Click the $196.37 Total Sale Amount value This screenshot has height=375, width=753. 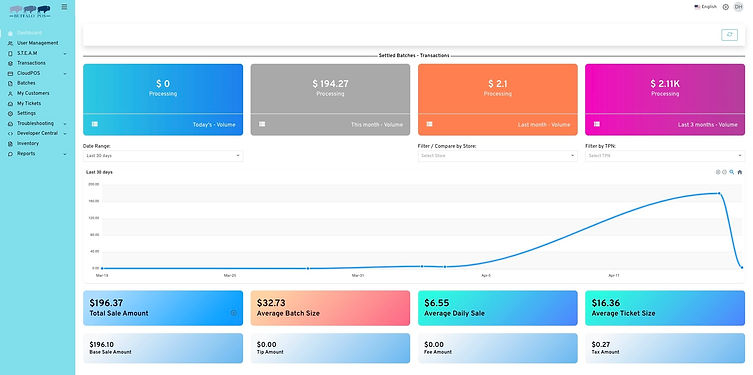coord(106,303)
